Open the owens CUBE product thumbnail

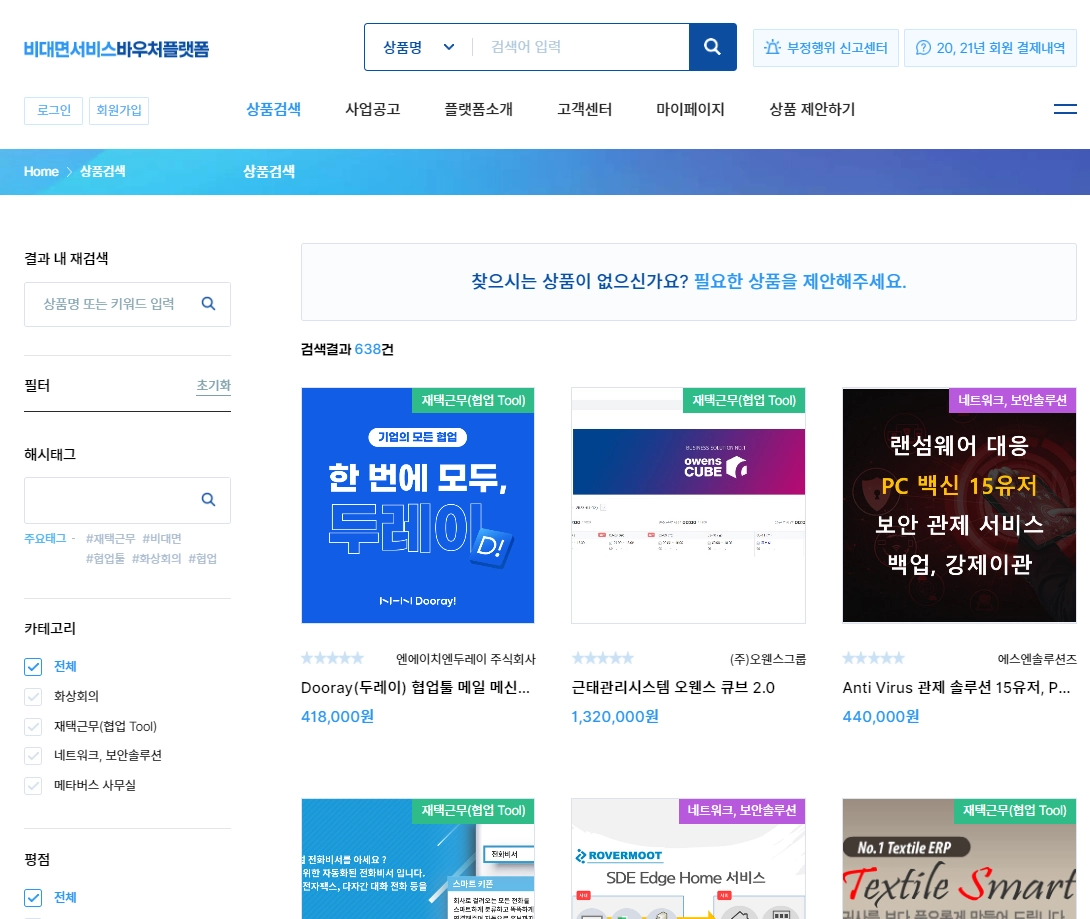688,505
